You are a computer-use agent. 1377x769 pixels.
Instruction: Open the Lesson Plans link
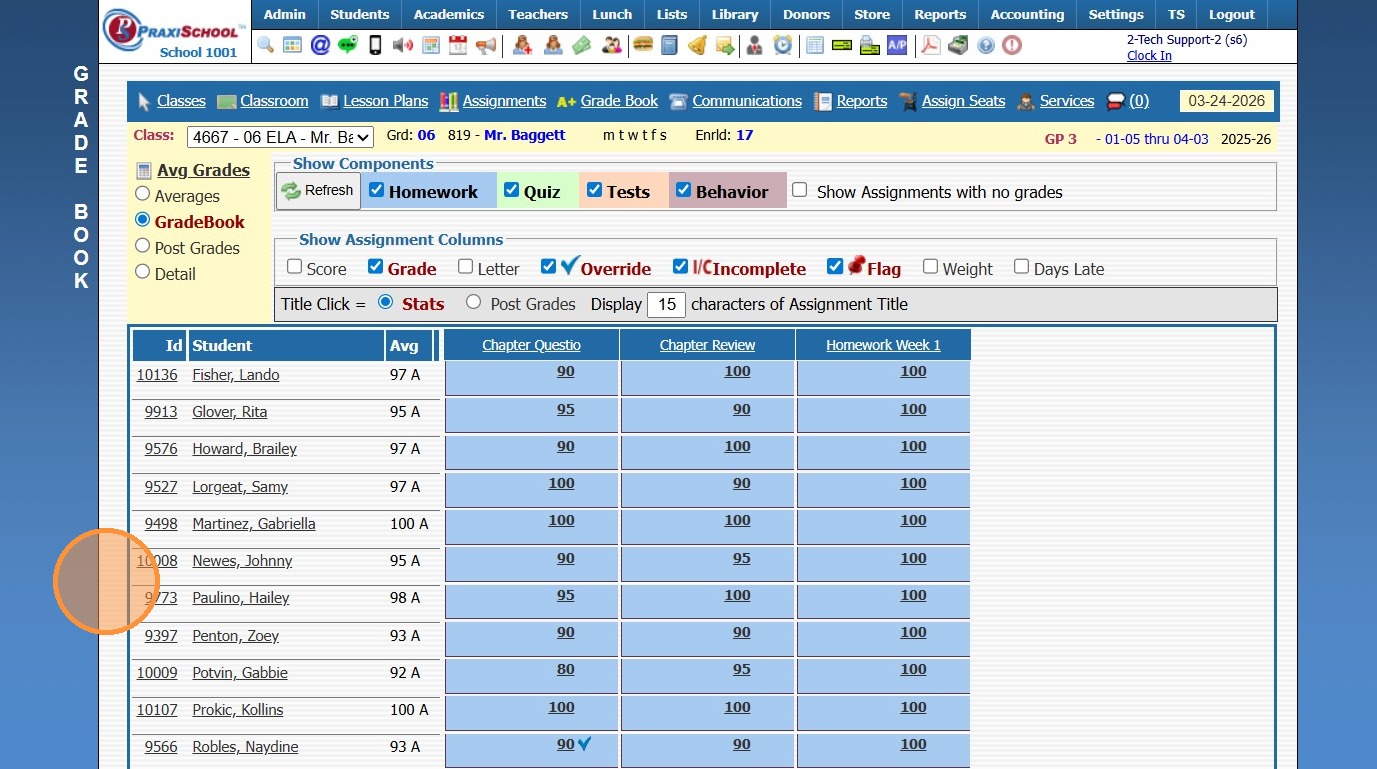tap(385, 101)
